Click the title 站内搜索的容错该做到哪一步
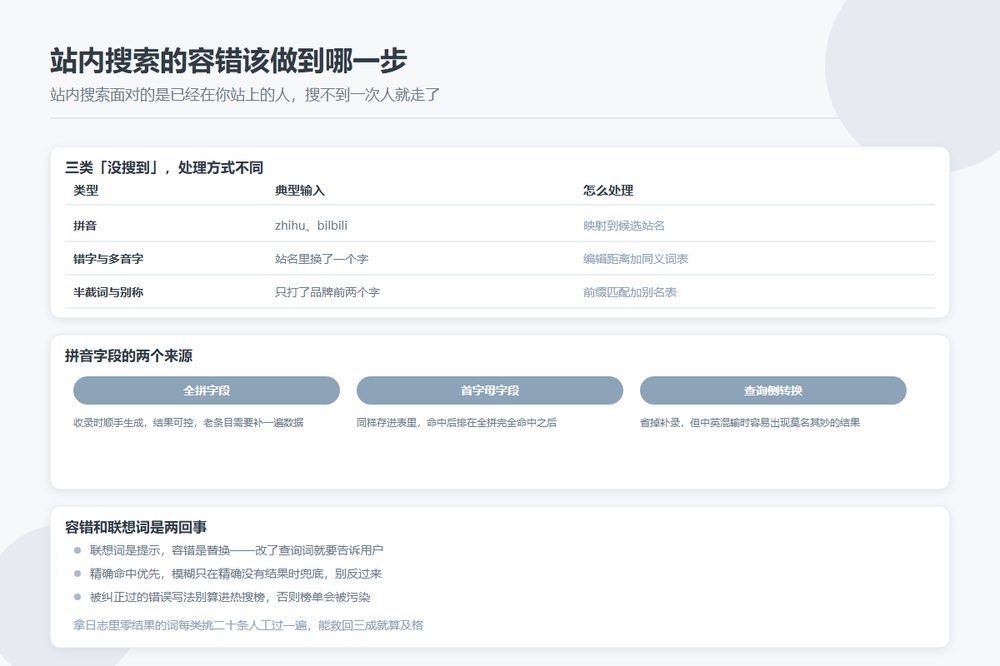1000x666 pixels. (228, 61)
